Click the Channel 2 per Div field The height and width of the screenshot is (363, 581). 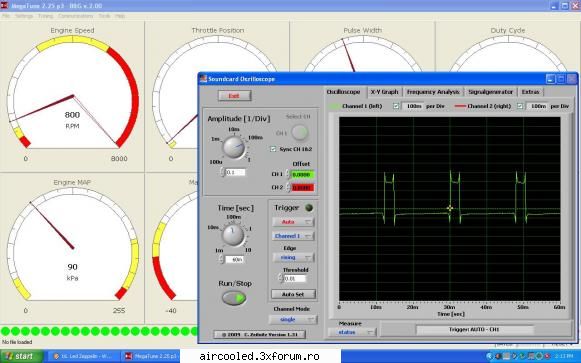click(x=537, y=106)
